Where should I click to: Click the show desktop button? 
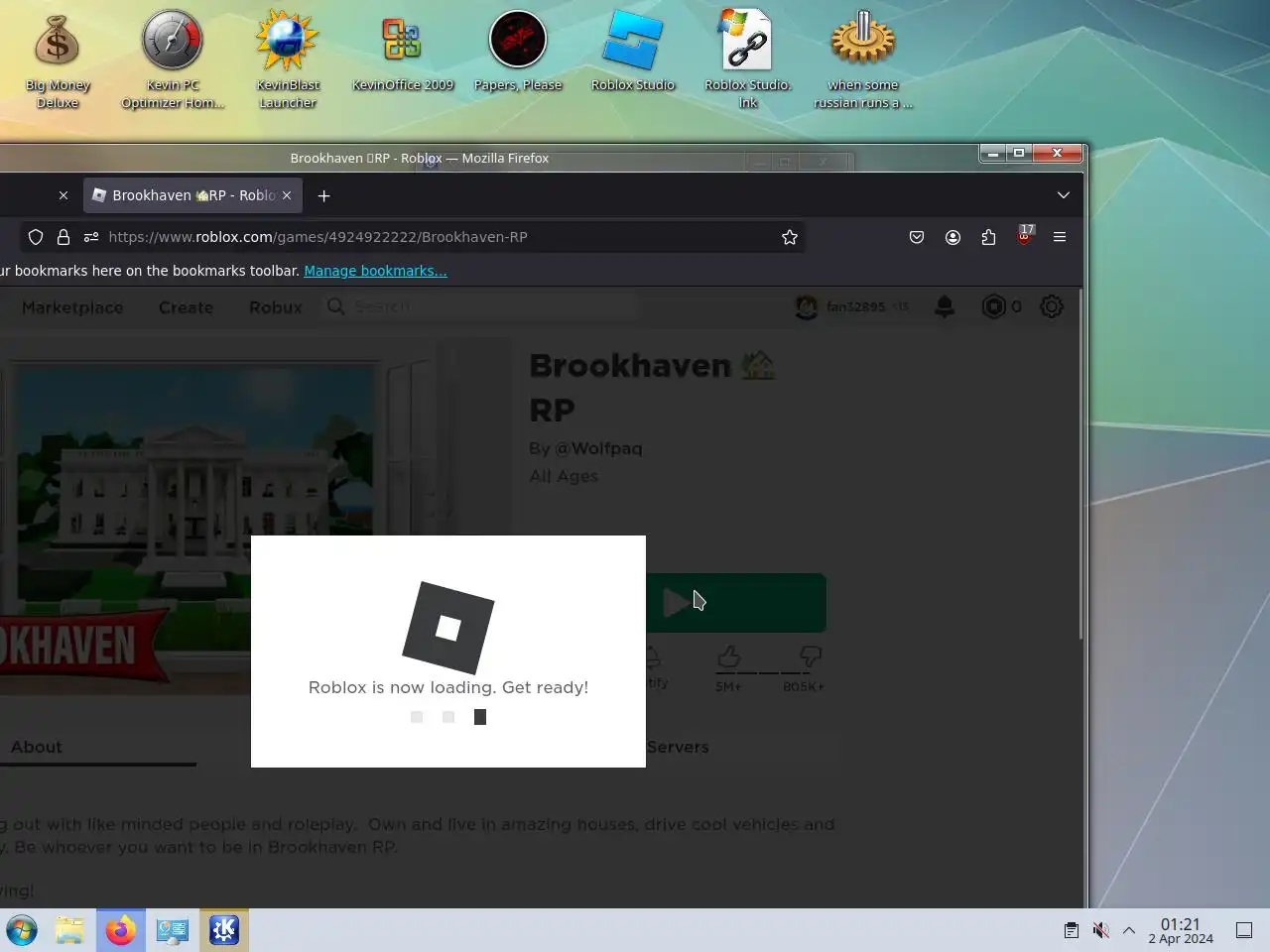(x=1244, y=930)
